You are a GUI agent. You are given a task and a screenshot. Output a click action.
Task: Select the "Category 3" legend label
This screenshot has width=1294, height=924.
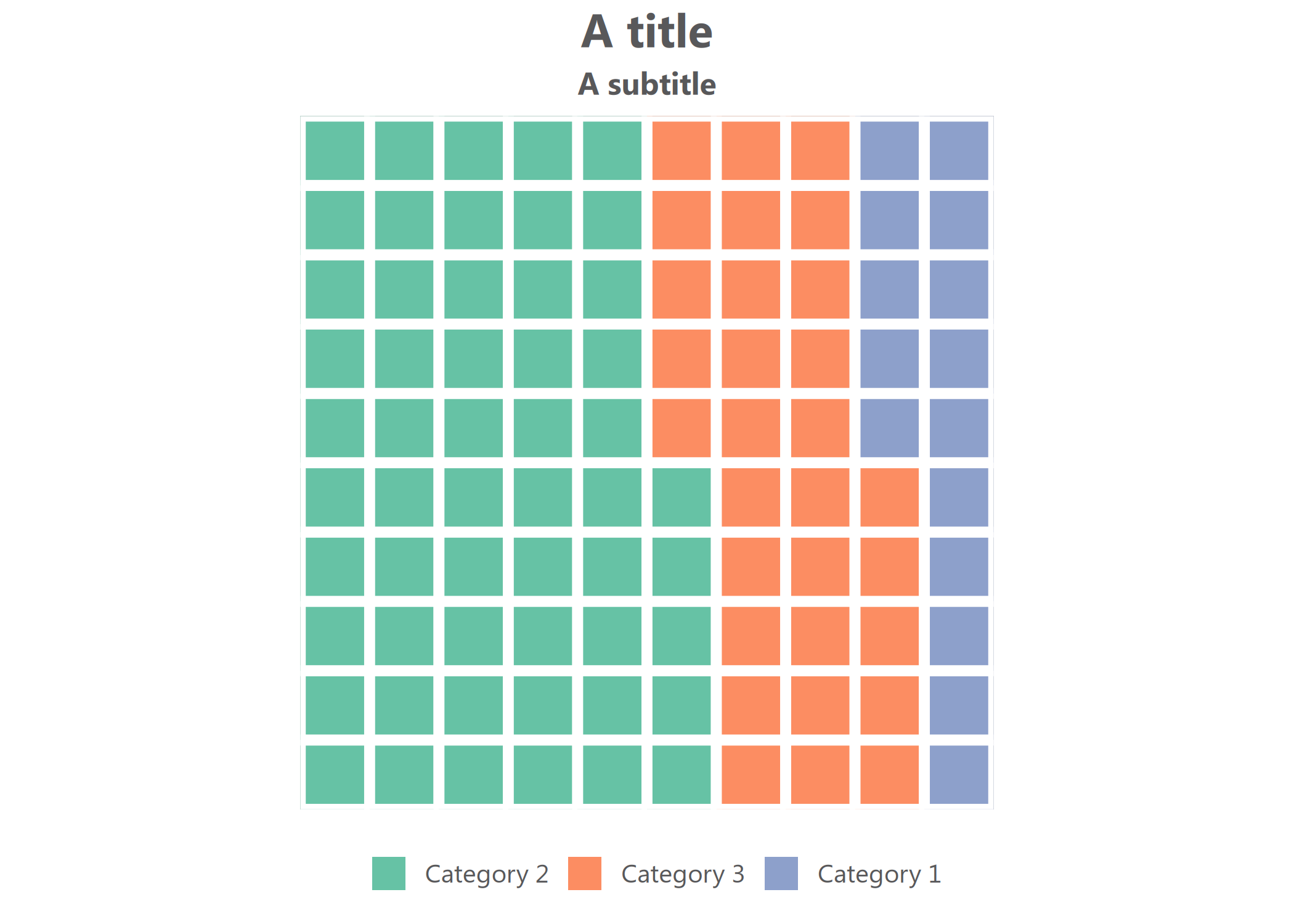coord(682,874)
